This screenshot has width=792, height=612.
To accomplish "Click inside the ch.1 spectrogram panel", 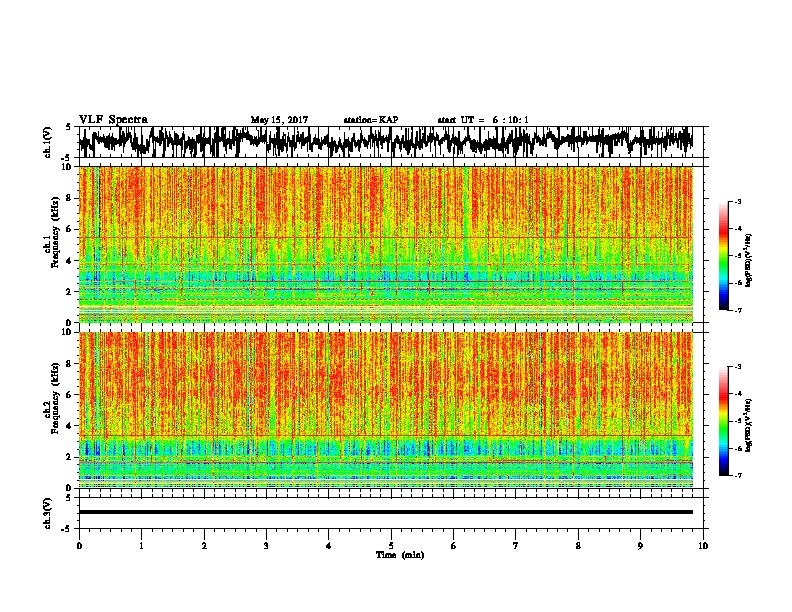I will [386, 244].
